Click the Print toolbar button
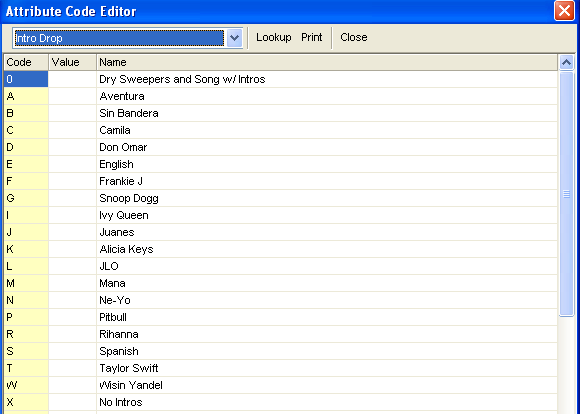The height and width of the screenshot is (414, 580). point(312,37)
